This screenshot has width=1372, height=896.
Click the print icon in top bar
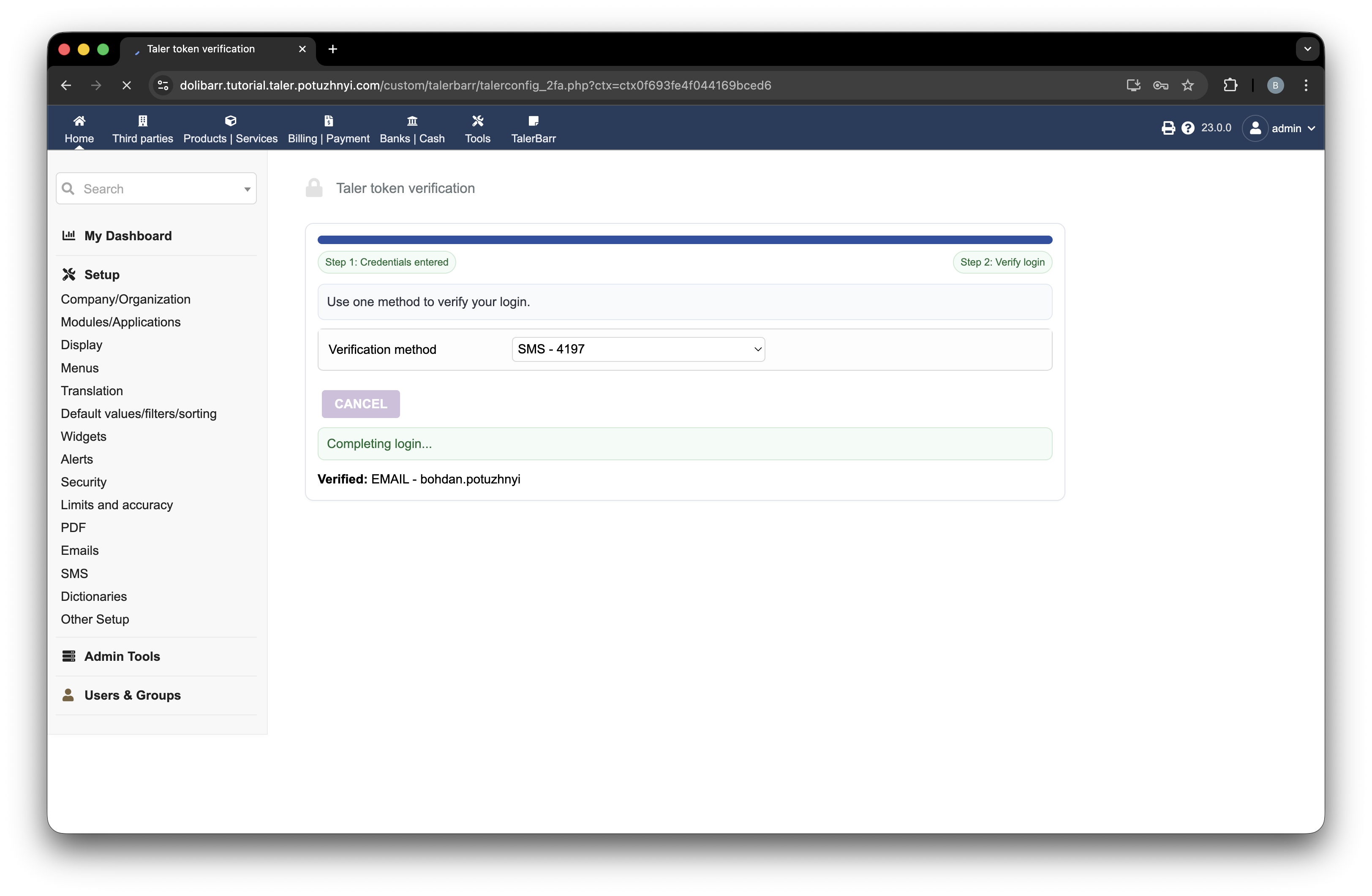[x=1168, y=128]
